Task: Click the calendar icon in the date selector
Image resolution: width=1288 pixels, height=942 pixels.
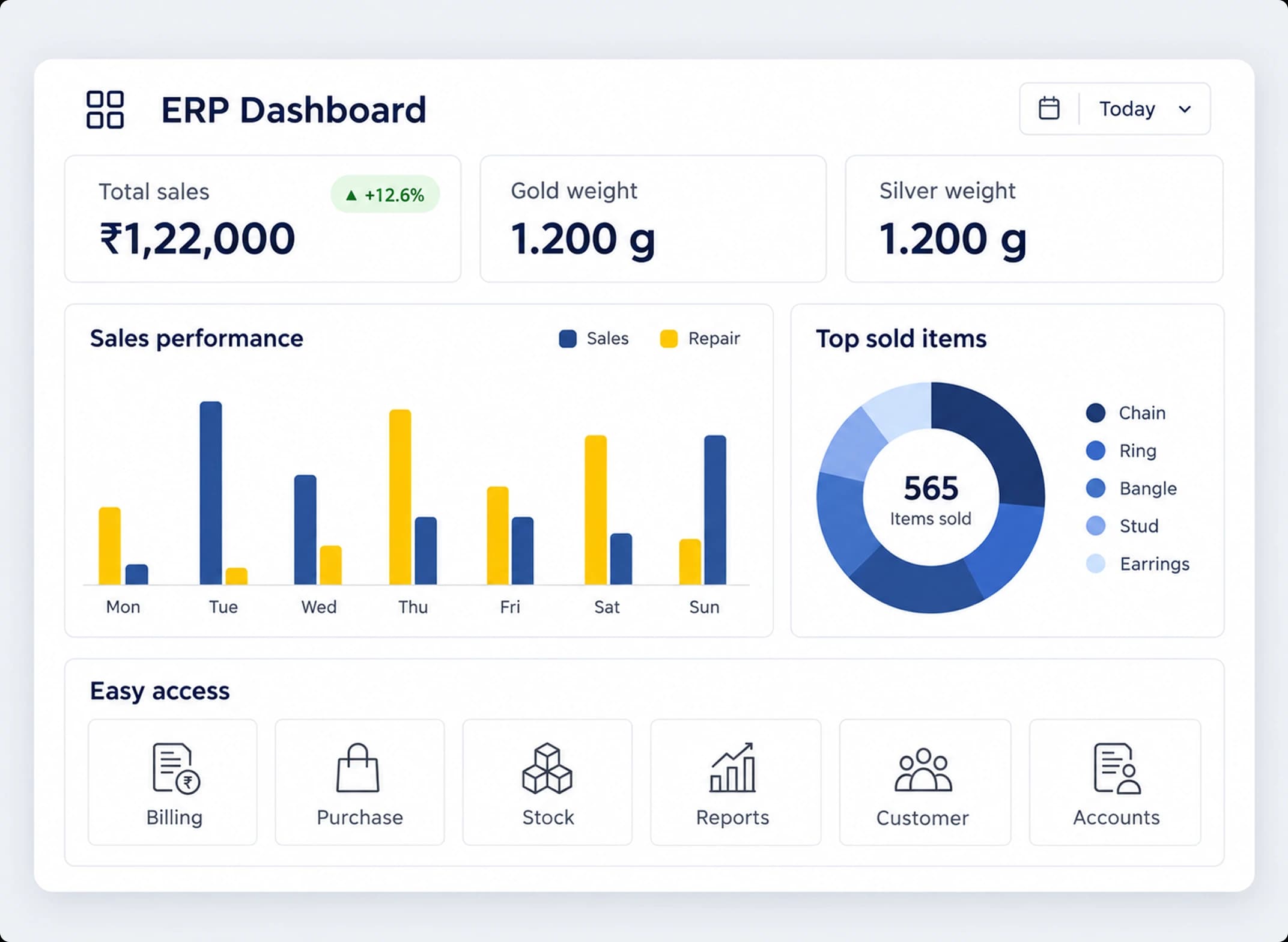Action: 1049,108
